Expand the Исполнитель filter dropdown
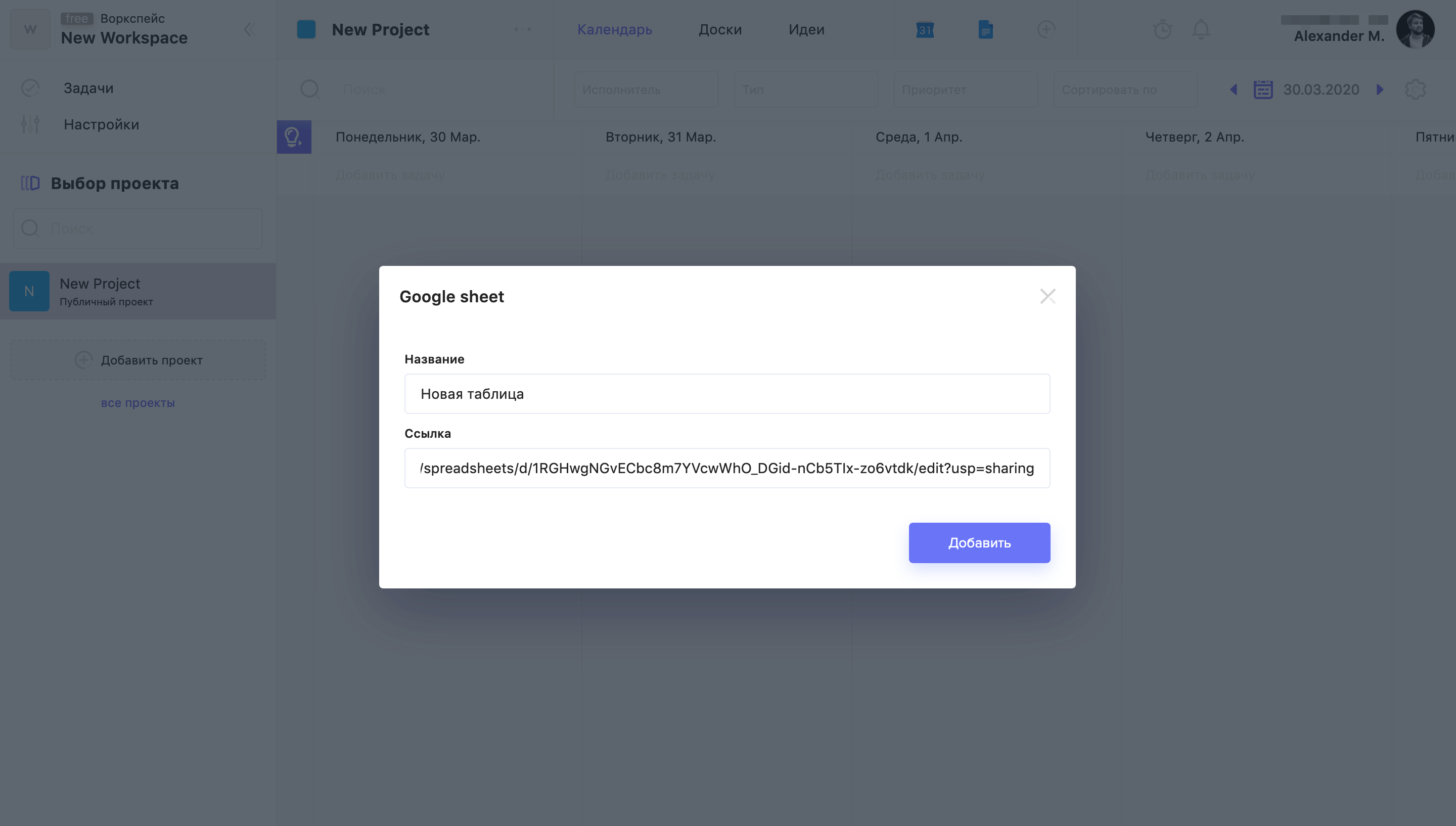This screenshot has width=1456, height=826. pos(646,89)
